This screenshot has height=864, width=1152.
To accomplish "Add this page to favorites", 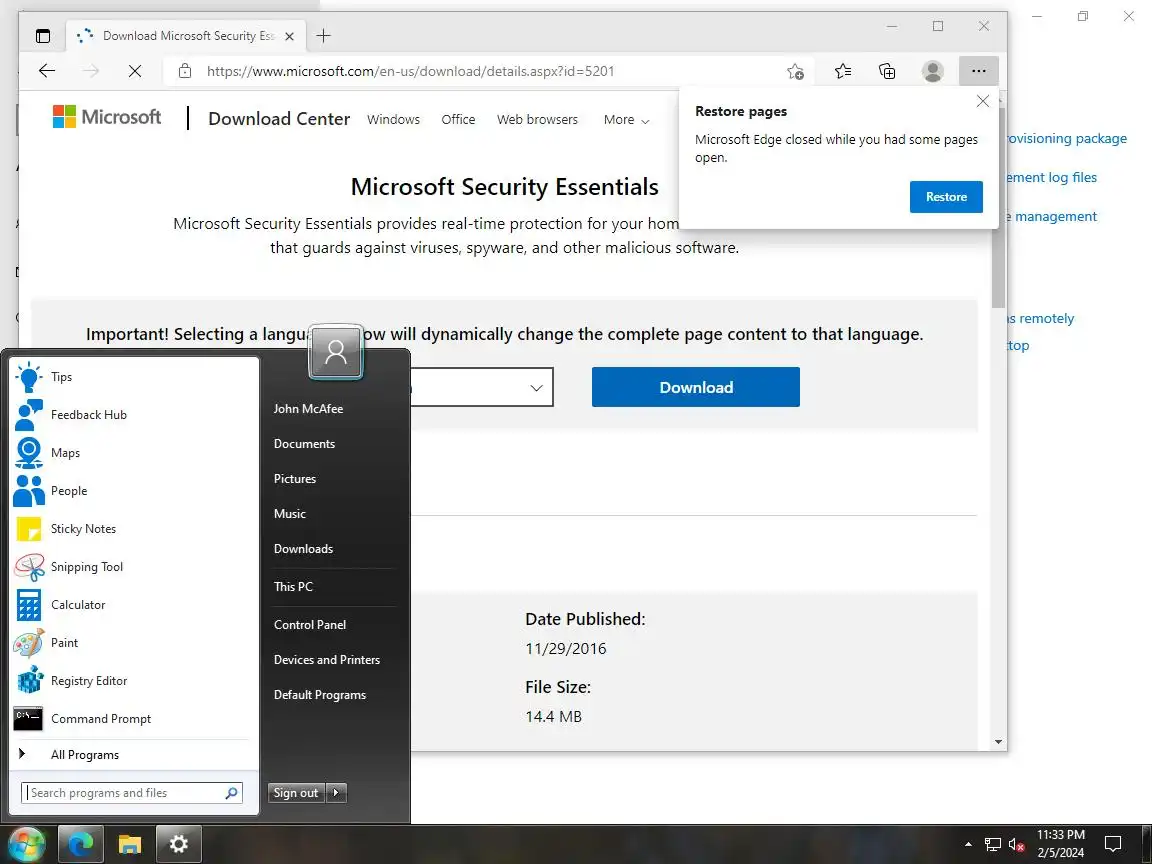I will (795, 71).
